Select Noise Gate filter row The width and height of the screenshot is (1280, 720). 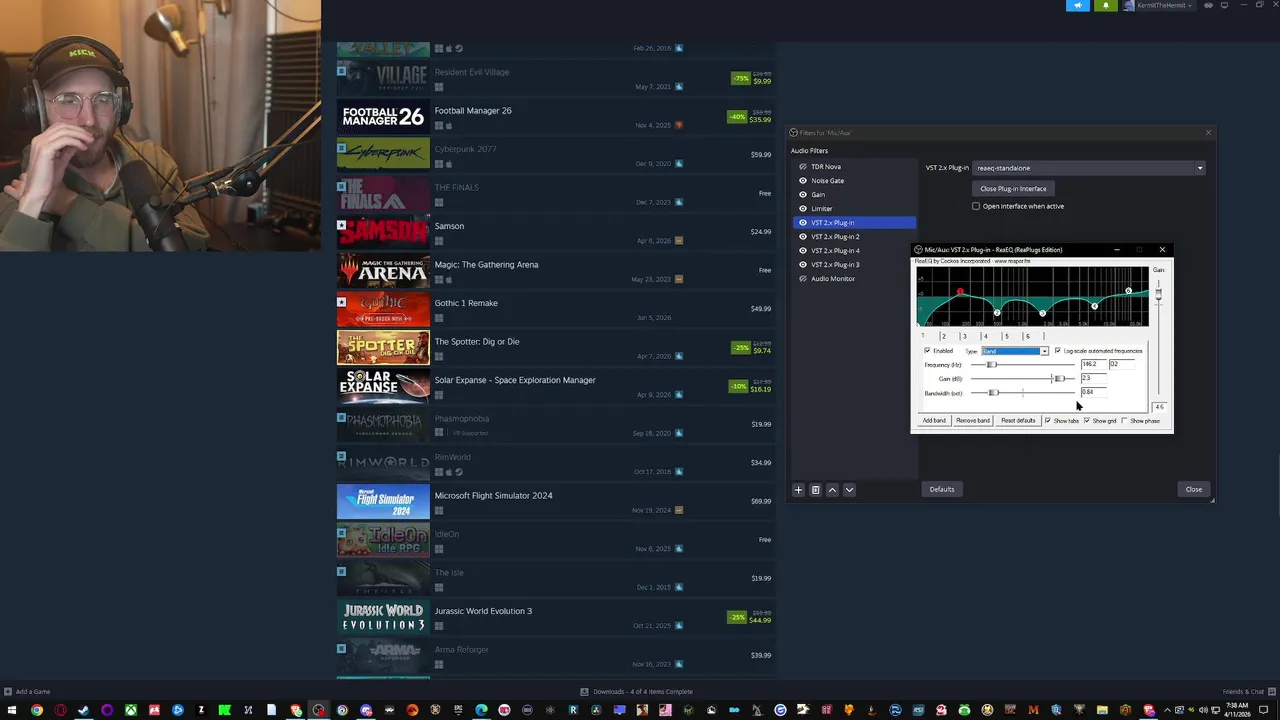[855, 181]
